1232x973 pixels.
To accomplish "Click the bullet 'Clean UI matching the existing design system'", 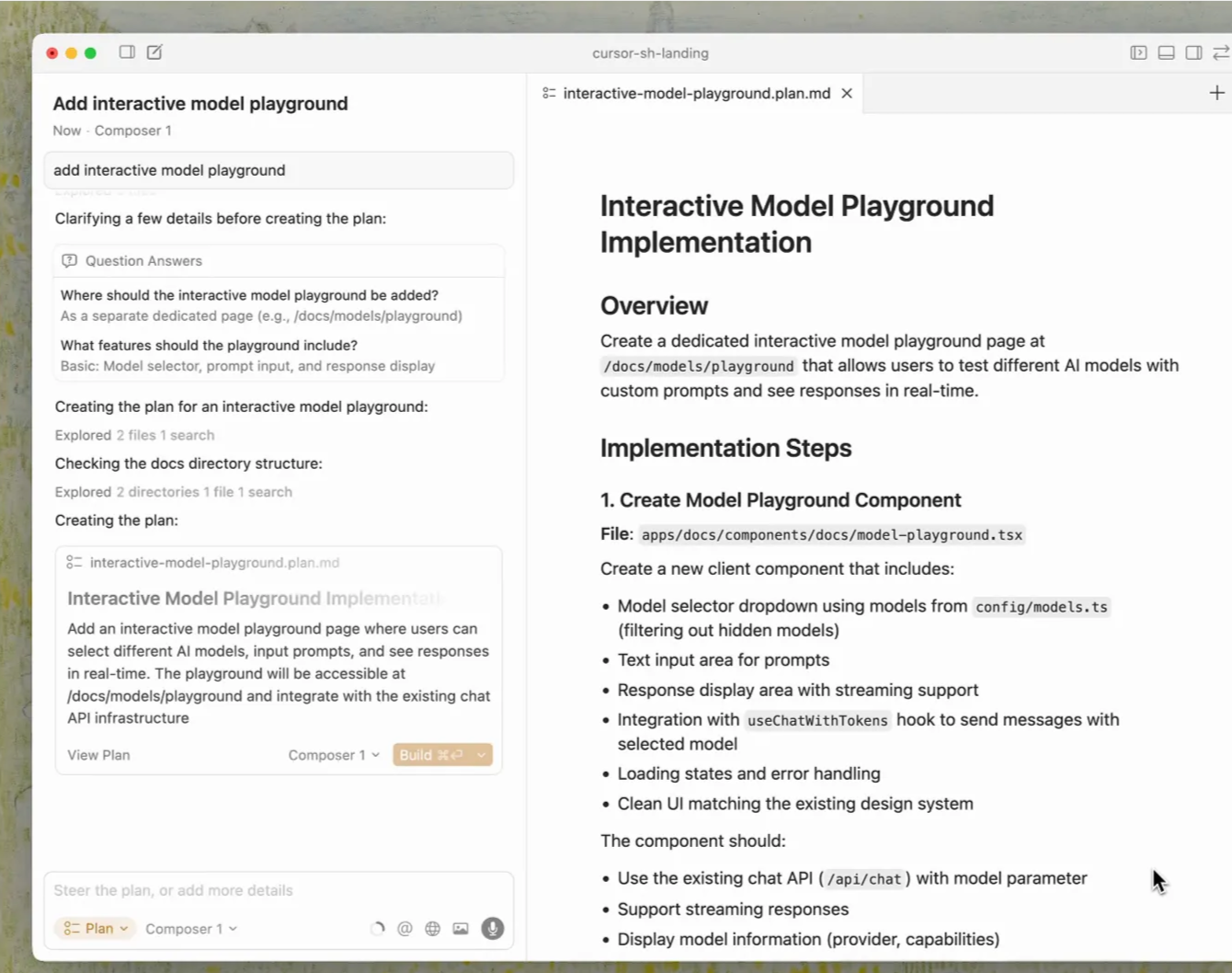I will 794,804.
